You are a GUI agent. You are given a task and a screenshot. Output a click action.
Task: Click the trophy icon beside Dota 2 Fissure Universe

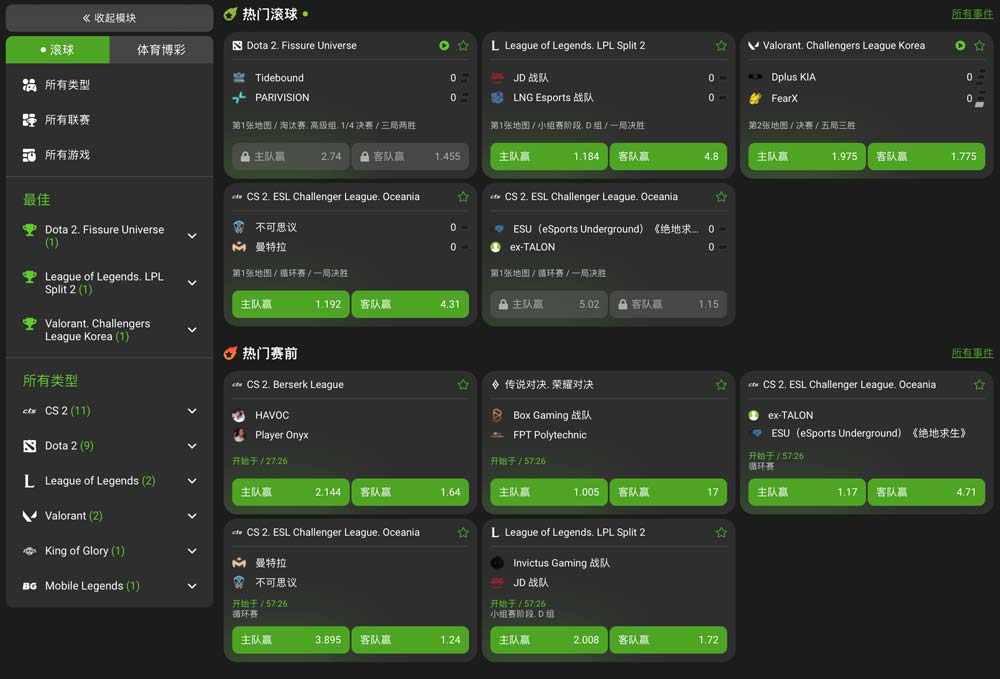[x=29, y=230]
